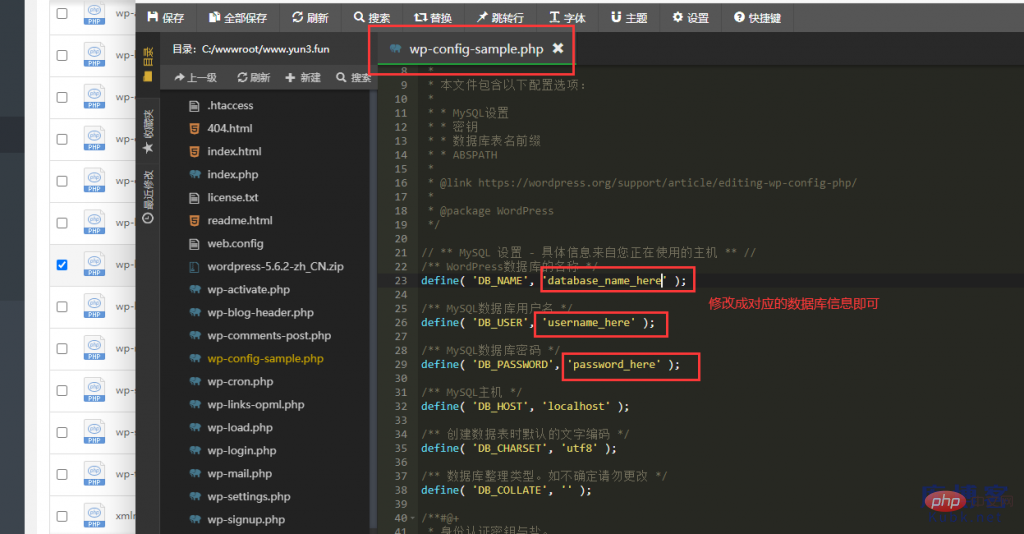Select the 目录 side tab
Viewport: 1024px width, 534px height.
point(148,64)
